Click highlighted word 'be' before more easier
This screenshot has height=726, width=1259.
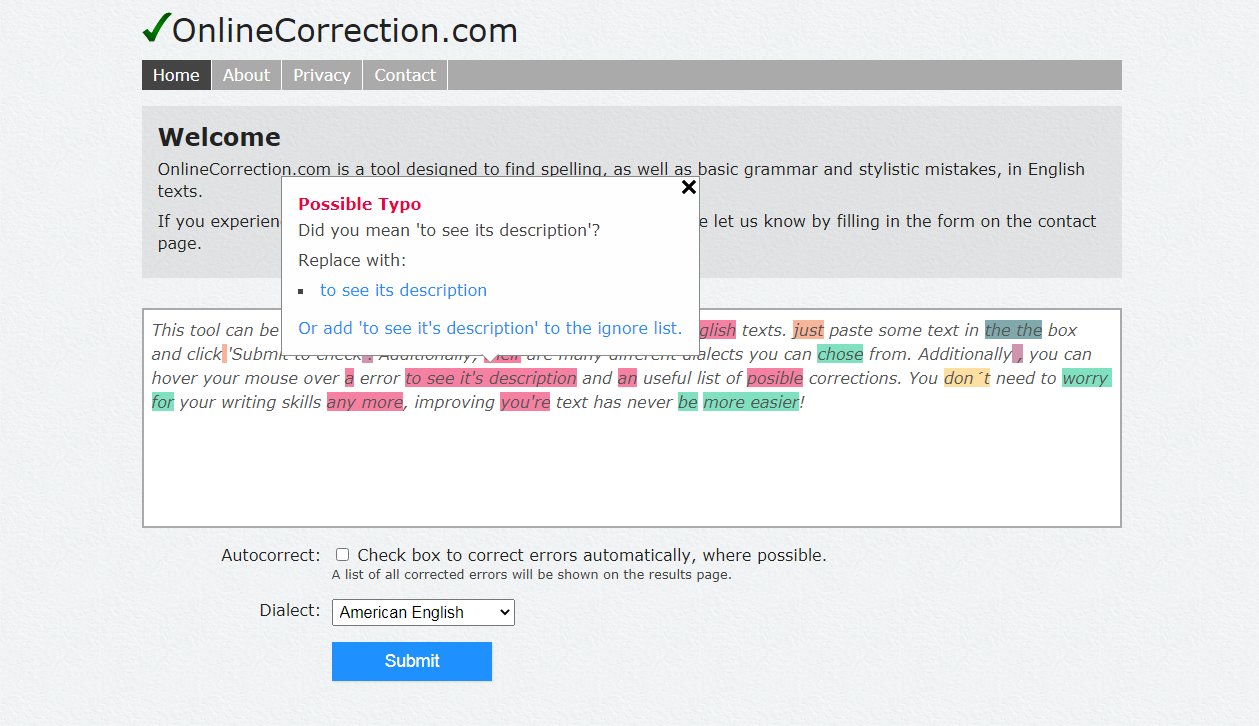click(x=688, y=402)
